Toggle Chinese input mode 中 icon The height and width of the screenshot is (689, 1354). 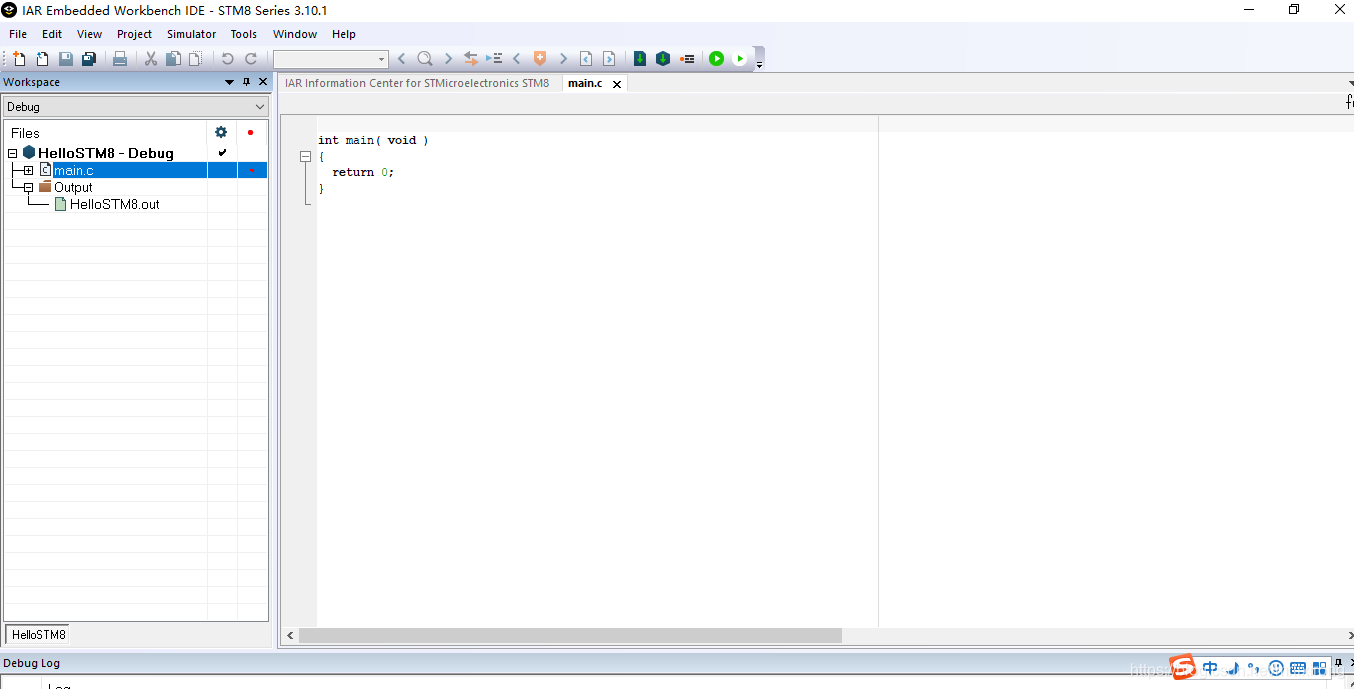click(x=1210, y=668)
